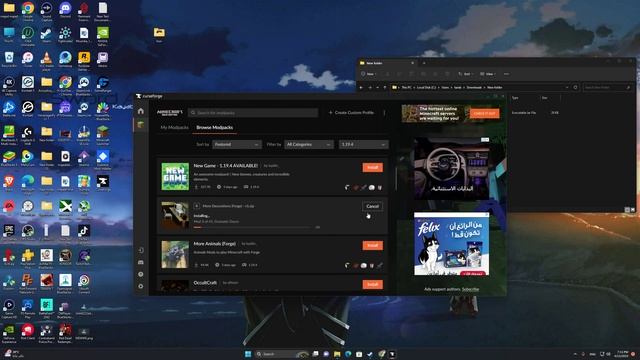
Task: Open the taskbar clock and date
Action: (x=622, y=354)
